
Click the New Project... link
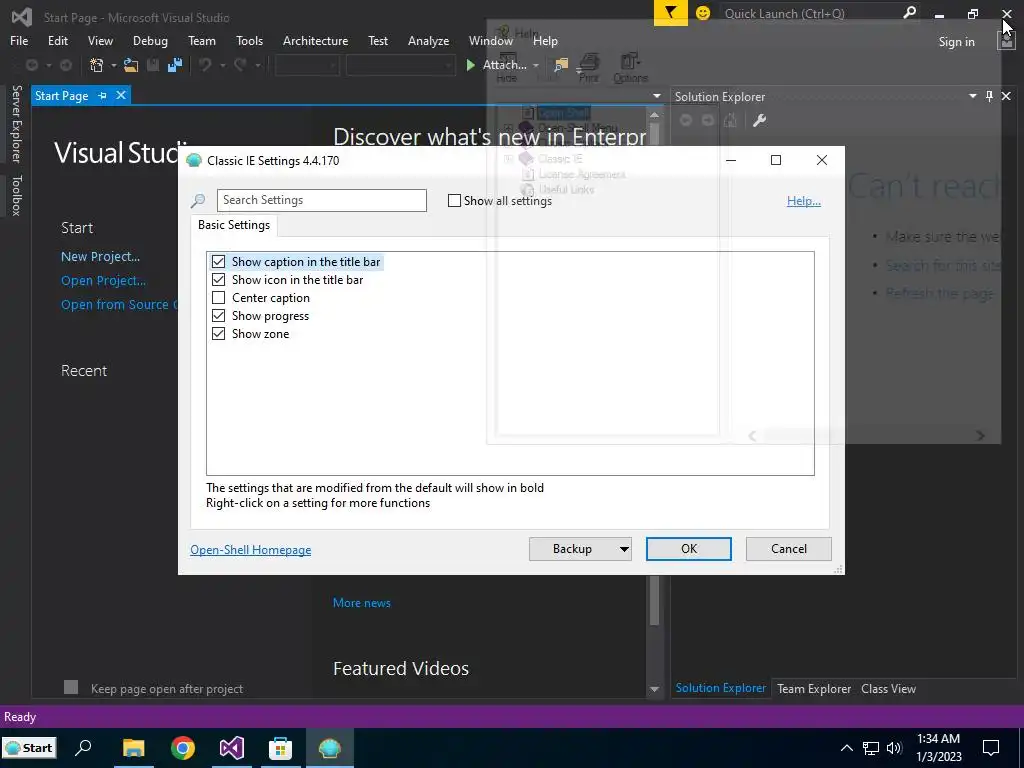(x=101, y=257)
